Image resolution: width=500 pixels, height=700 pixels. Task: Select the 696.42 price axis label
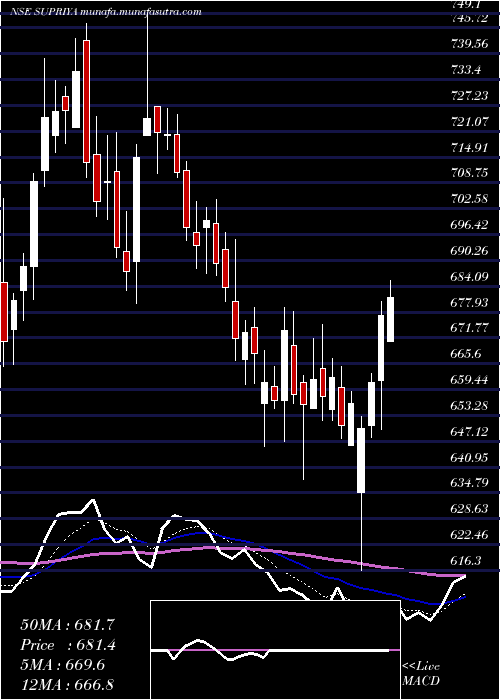point(471,225)
